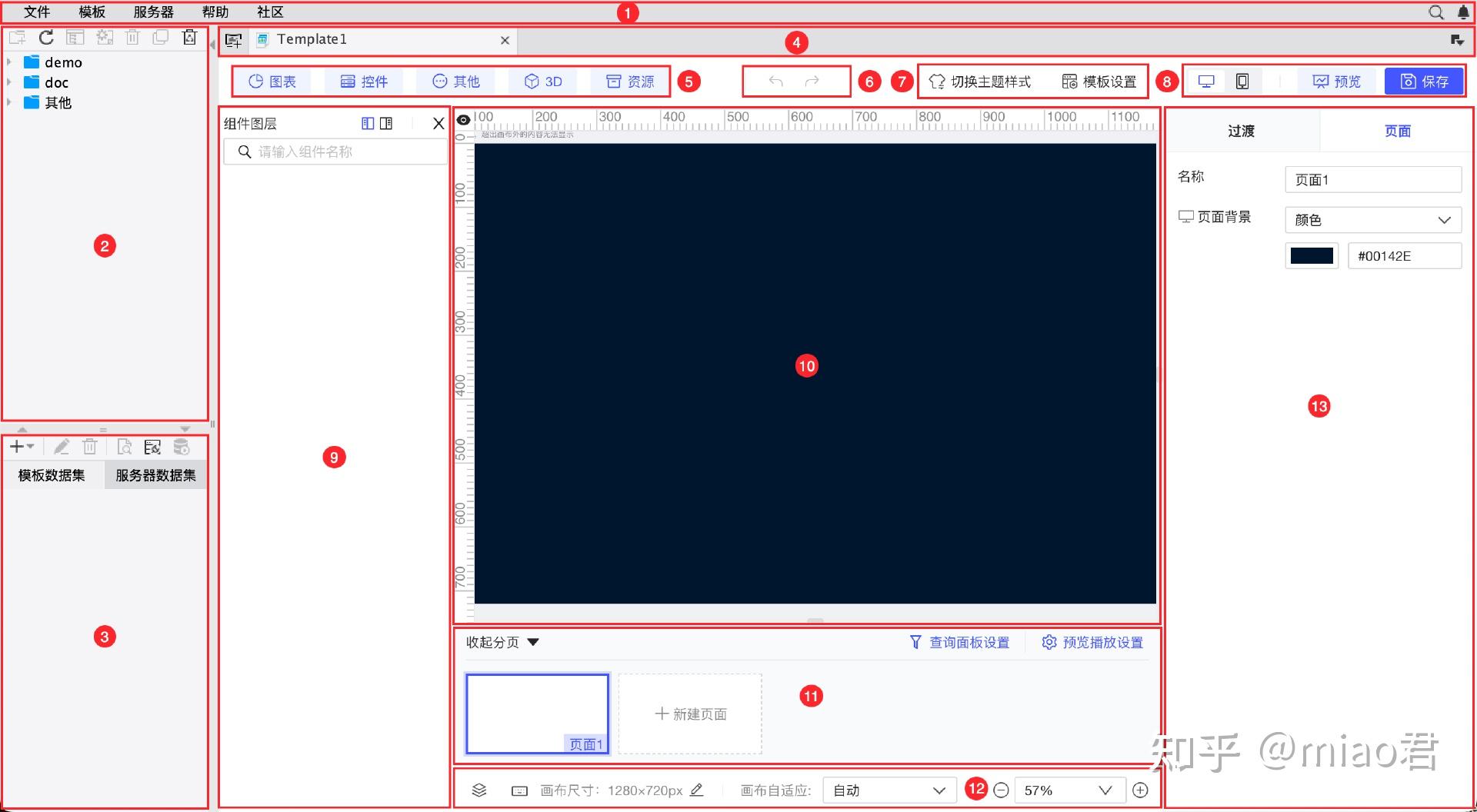Switch to desktop preview mode

[x=1205, y=80]
